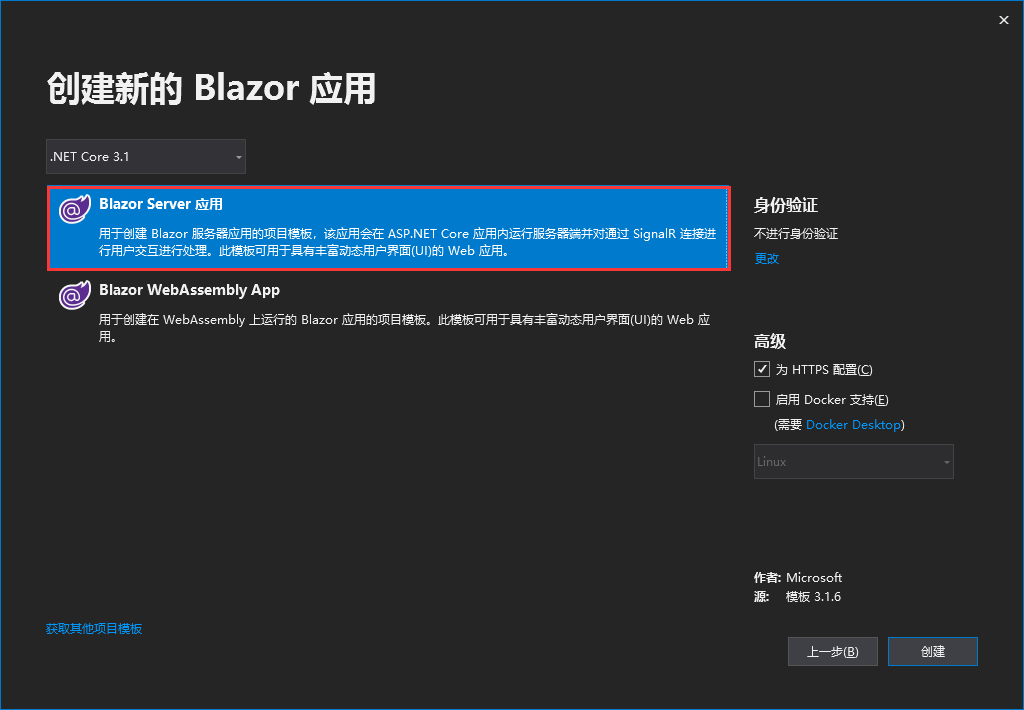The image size is (1024, 710).
Task: Open the Docker Desktop link
Action: tap(853, 425)
